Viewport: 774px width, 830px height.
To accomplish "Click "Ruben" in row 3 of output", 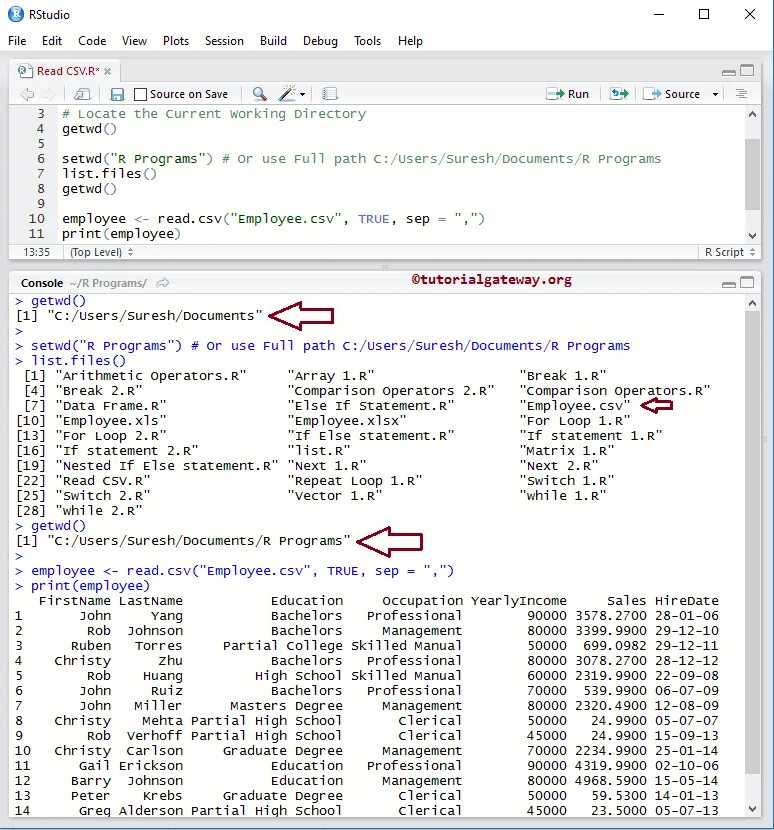I will (x=91, y=646).
